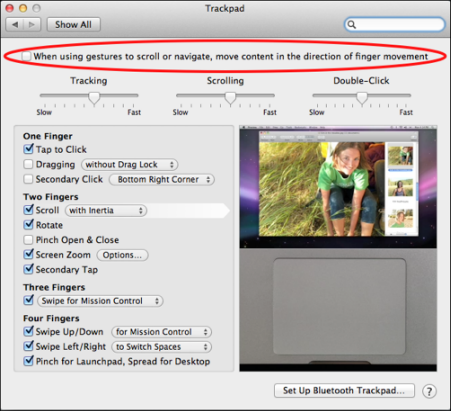Open the to Switch Spaces dropdown
This screenshot has width=451, height=411.
click(x=162, y=347)
